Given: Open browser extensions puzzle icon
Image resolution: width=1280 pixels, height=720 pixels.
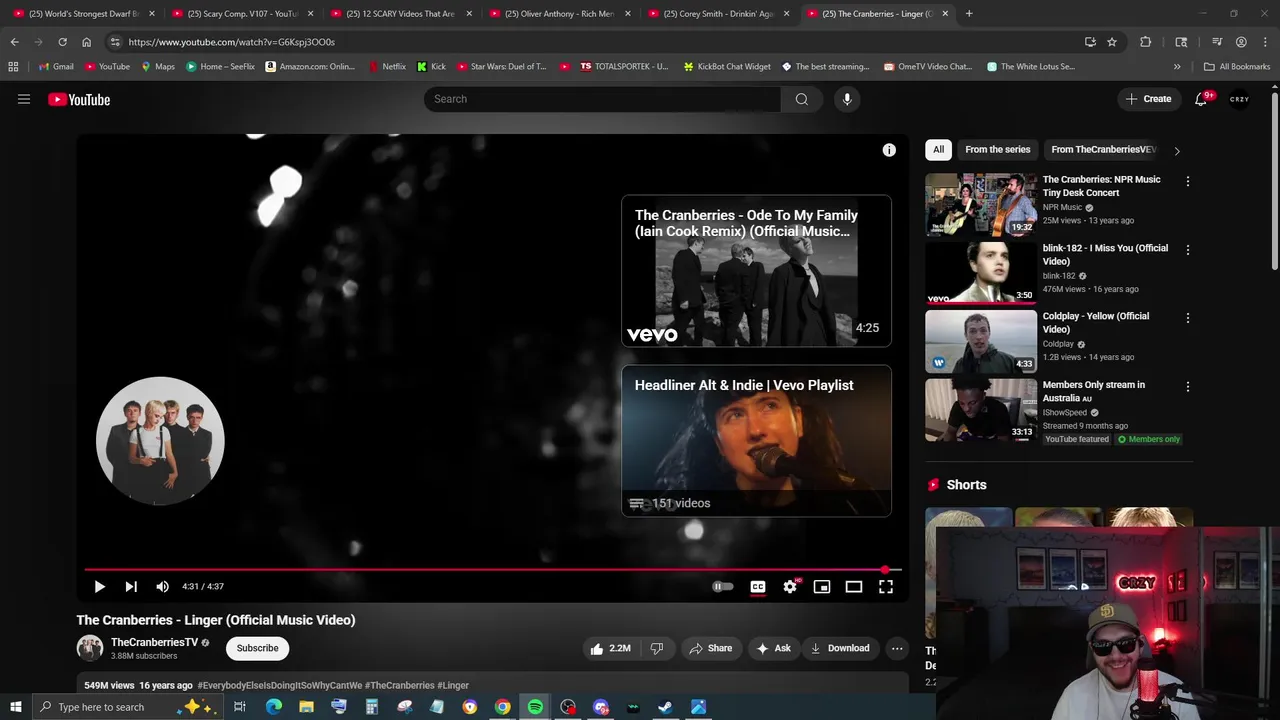Looking at the screenshot, I should coord(1146,42).
